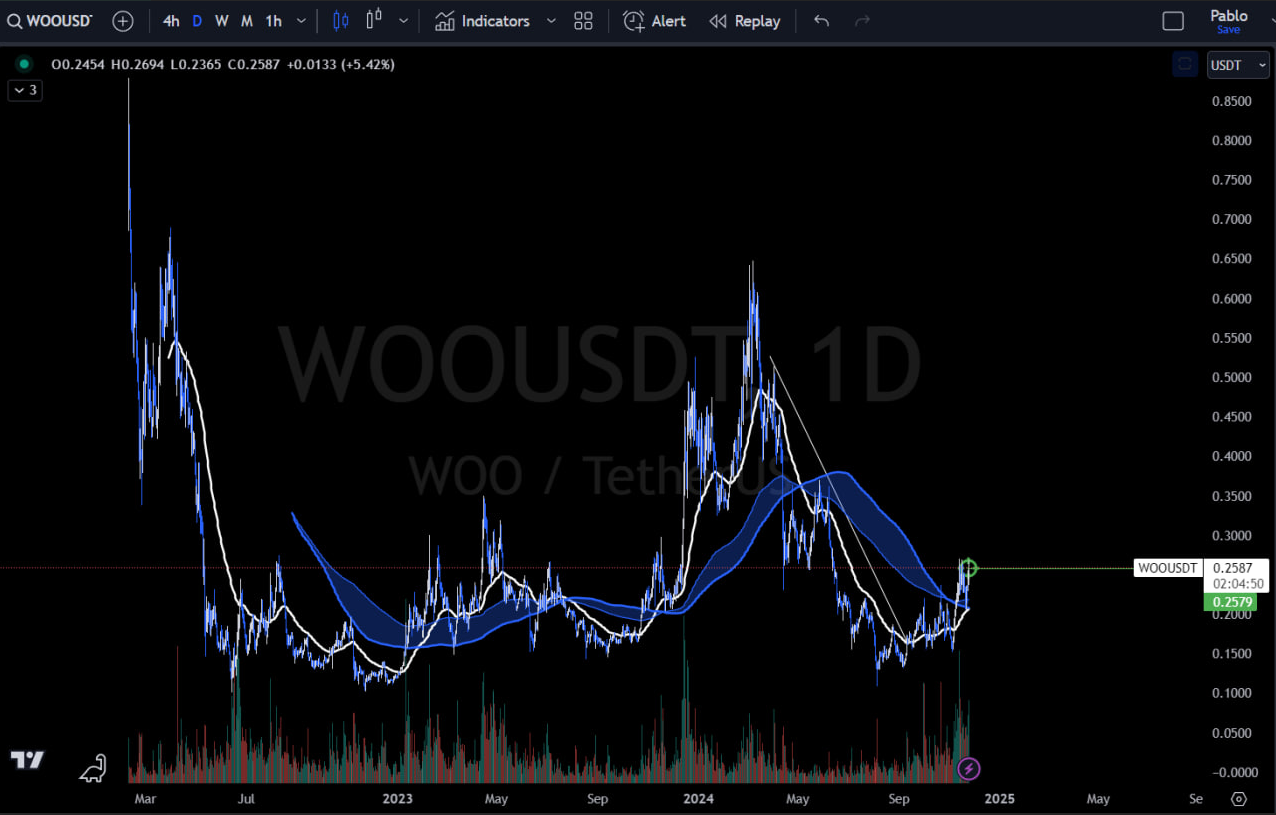
Task: Open the layout setup square icon
Action: [x=1173, y=20]
